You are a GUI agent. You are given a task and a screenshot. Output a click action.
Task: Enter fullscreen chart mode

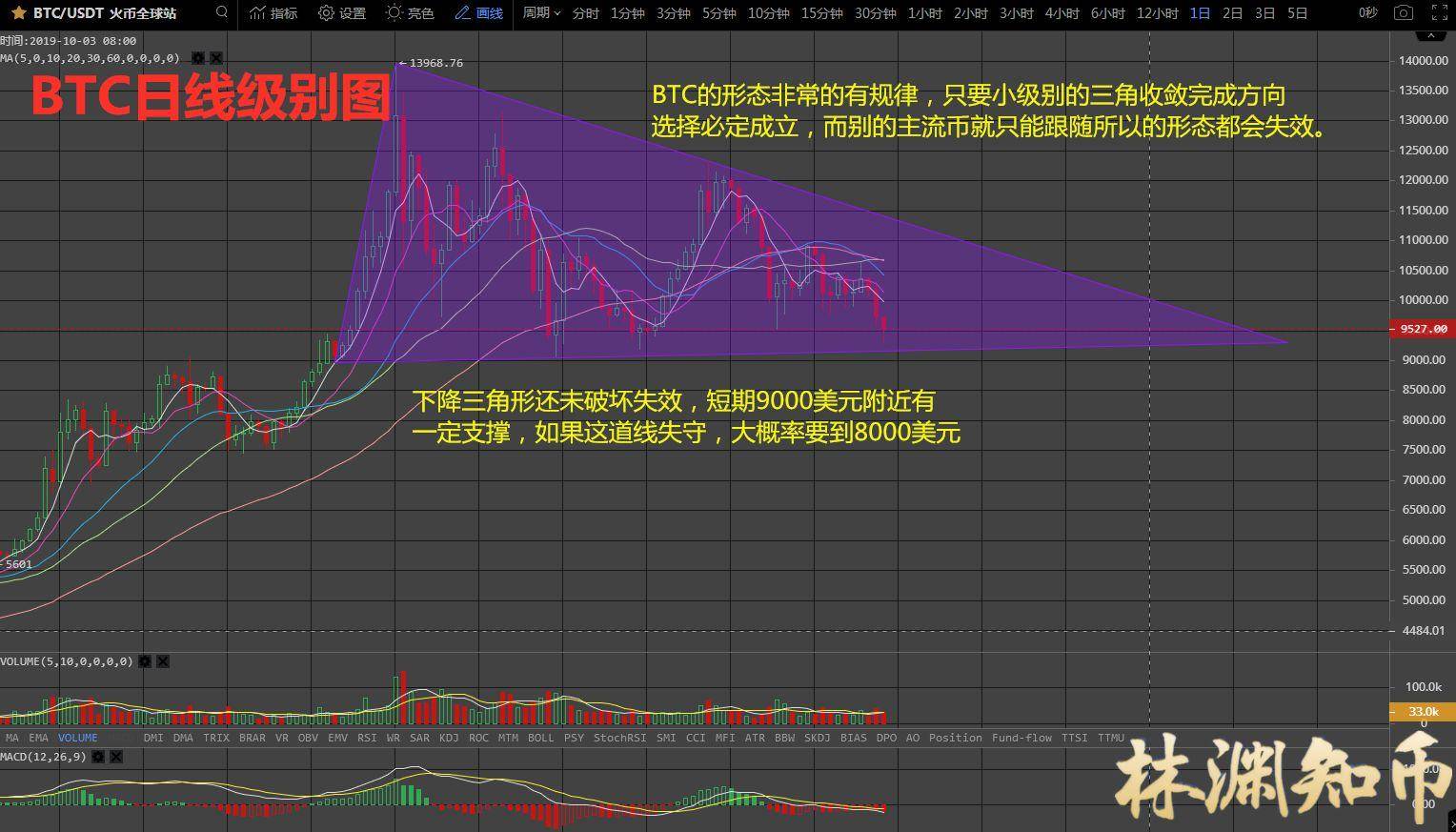pos(1440,13)
